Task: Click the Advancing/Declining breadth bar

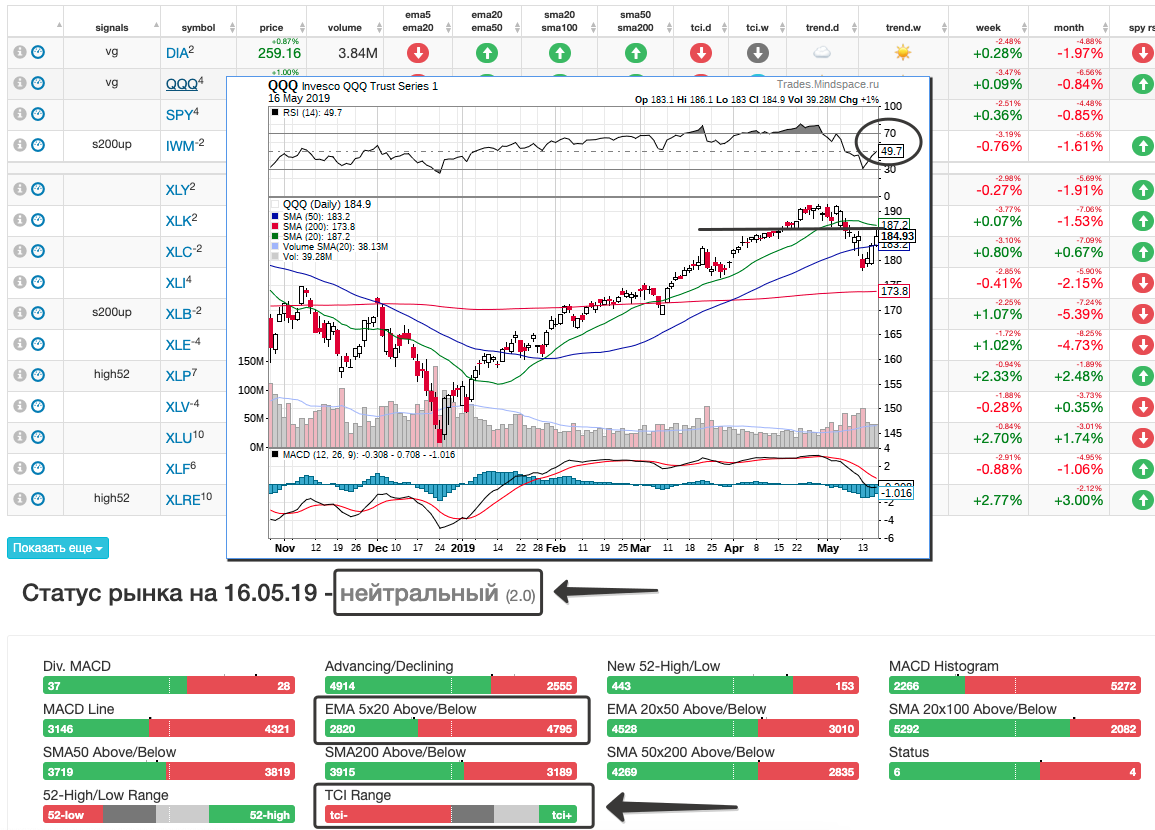Action: (x=451, y=686)
